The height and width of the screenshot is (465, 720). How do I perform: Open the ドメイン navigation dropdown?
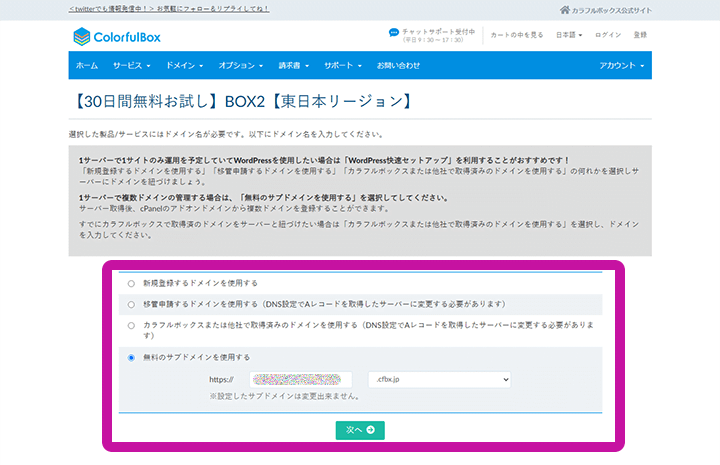[184, 65]
